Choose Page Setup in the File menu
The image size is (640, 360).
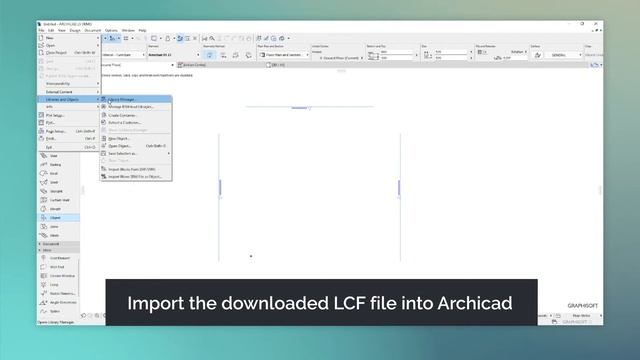[69, 131]
